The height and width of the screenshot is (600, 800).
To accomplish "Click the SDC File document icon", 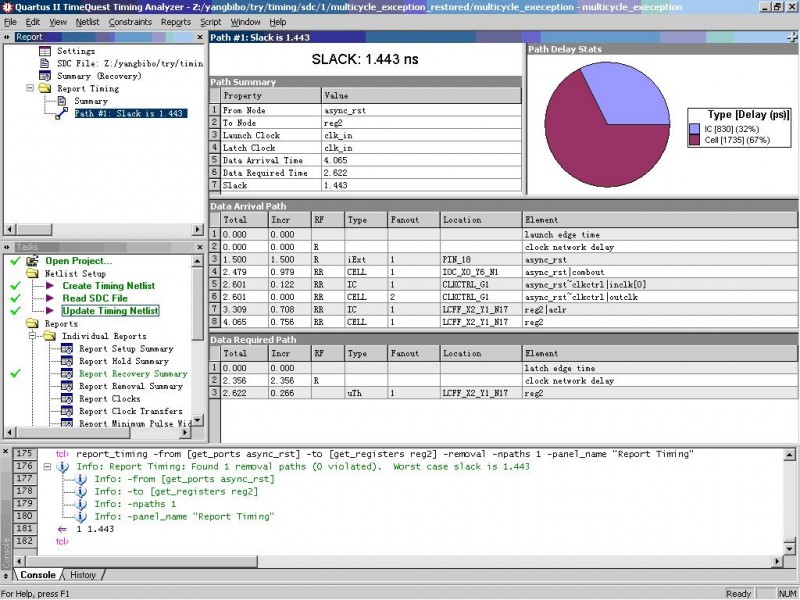I will [45, 63].
